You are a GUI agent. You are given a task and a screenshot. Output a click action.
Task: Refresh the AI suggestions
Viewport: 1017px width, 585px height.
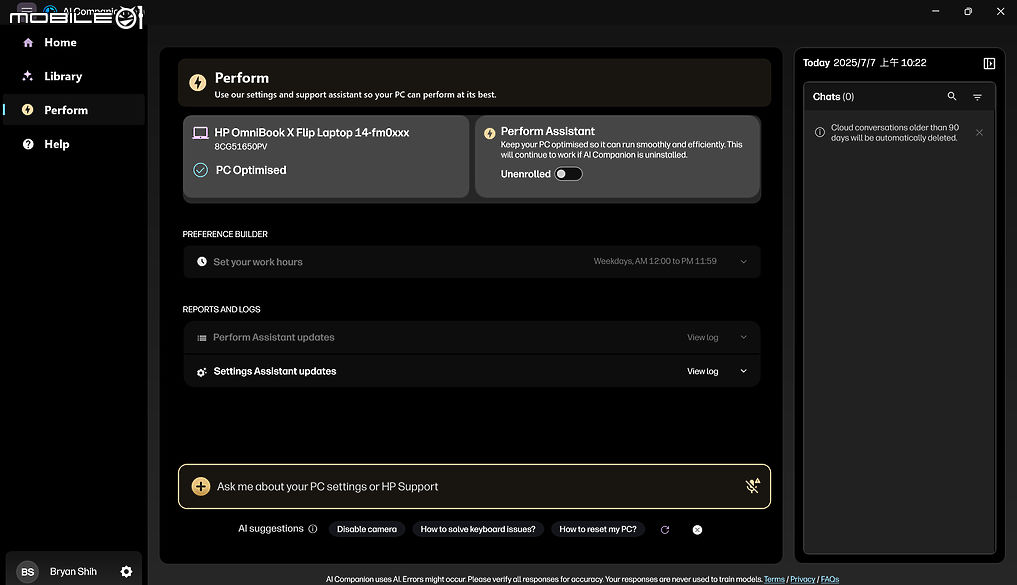pyautogui.click(x=665, y=530)
